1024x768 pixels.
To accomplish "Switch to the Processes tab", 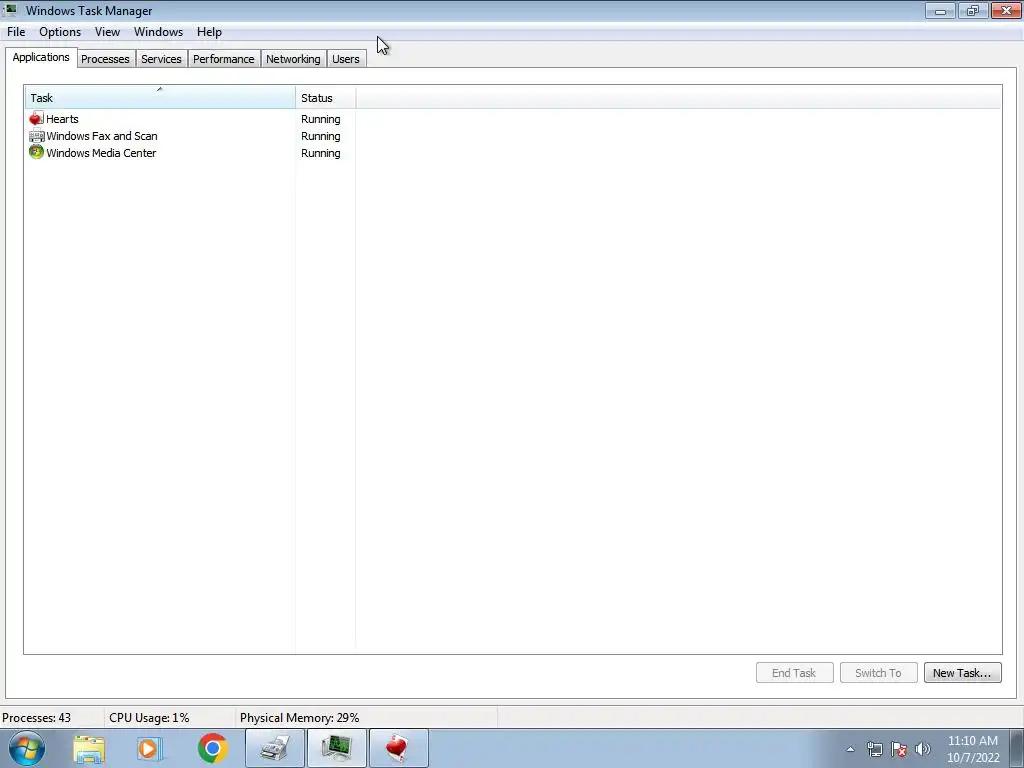I will point(105,59).
